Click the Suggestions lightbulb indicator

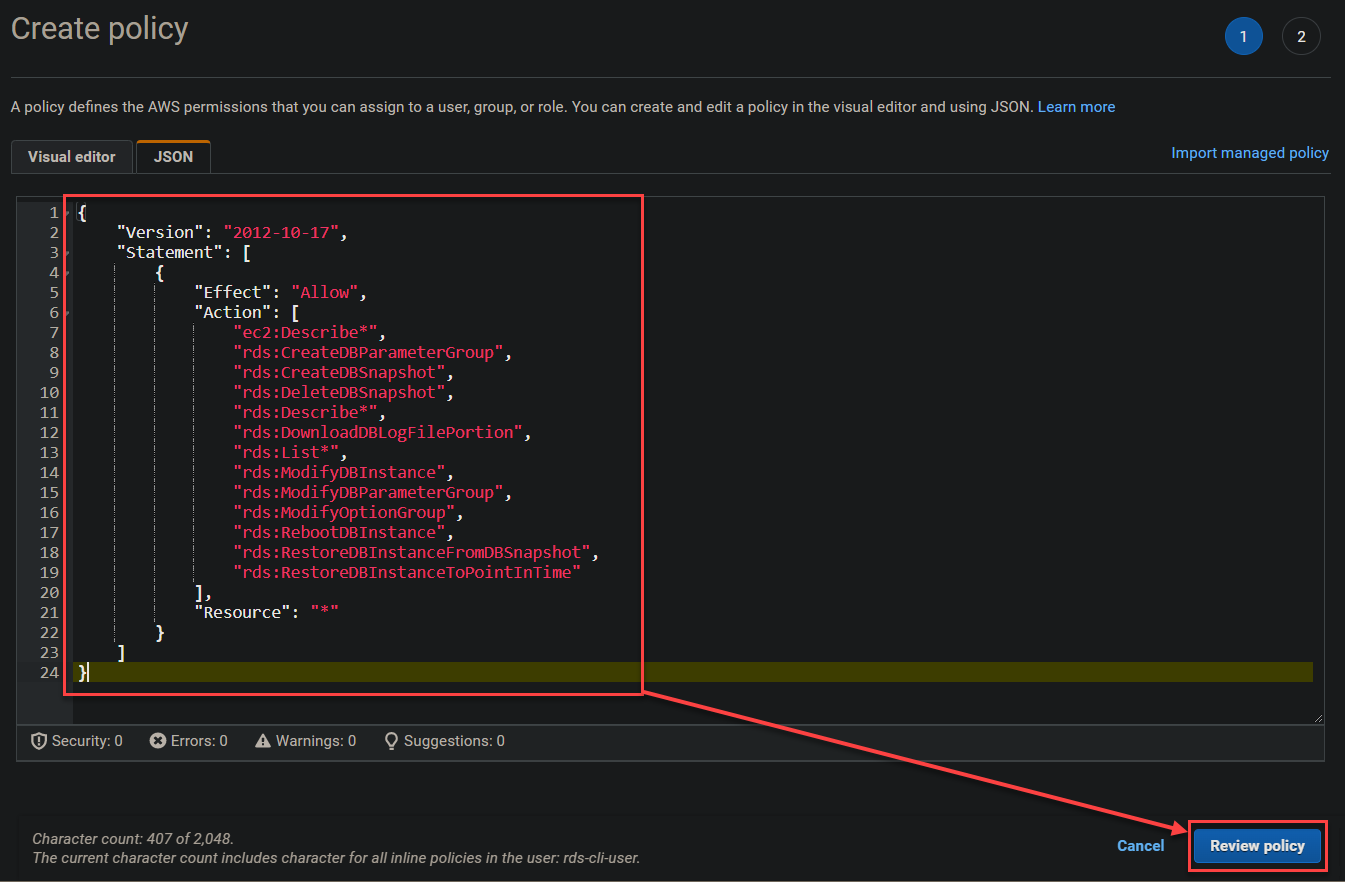click(444, 741)
